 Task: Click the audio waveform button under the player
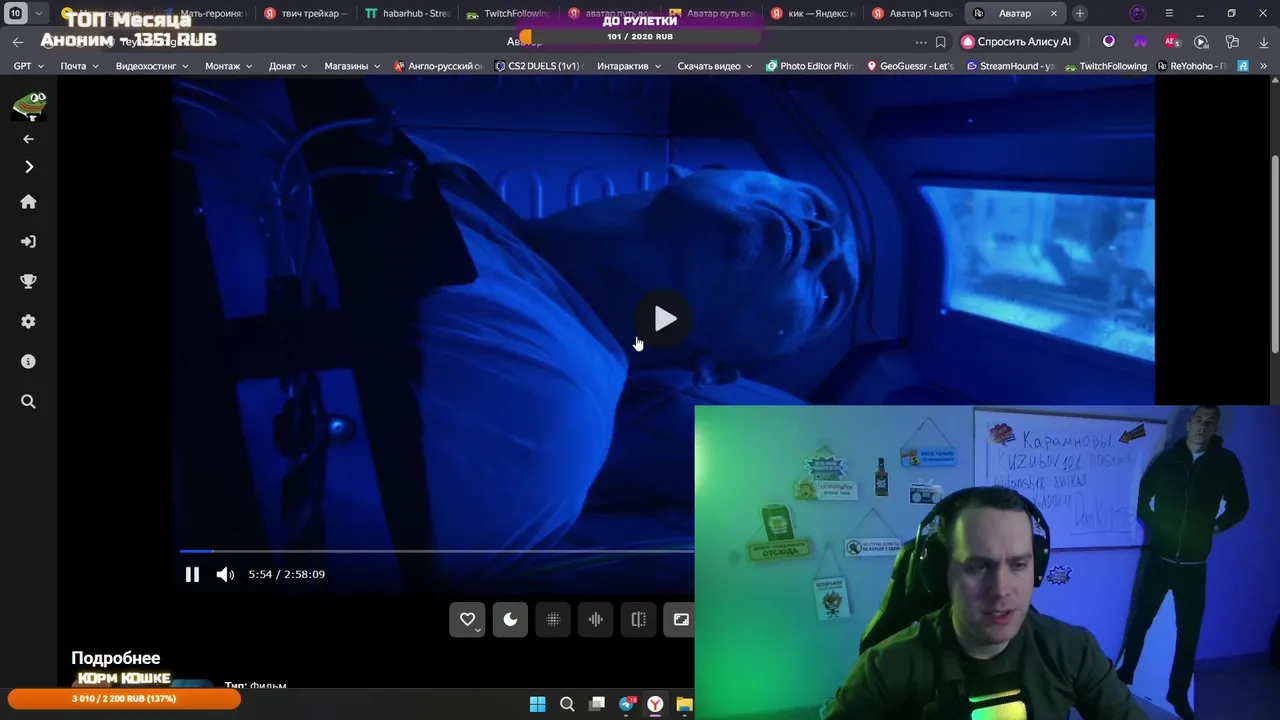(x=596, y=620)
